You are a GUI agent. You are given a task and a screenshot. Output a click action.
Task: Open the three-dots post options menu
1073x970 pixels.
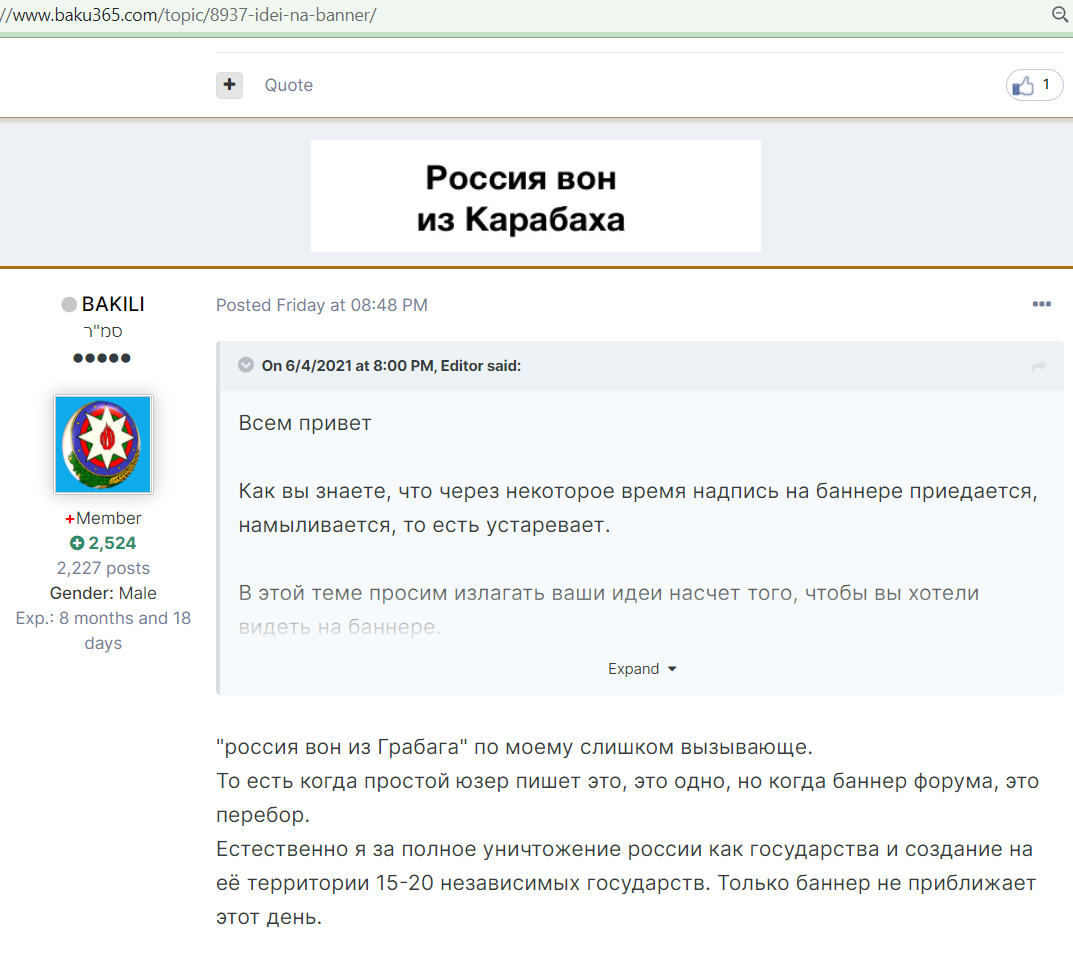point(1042,304)
